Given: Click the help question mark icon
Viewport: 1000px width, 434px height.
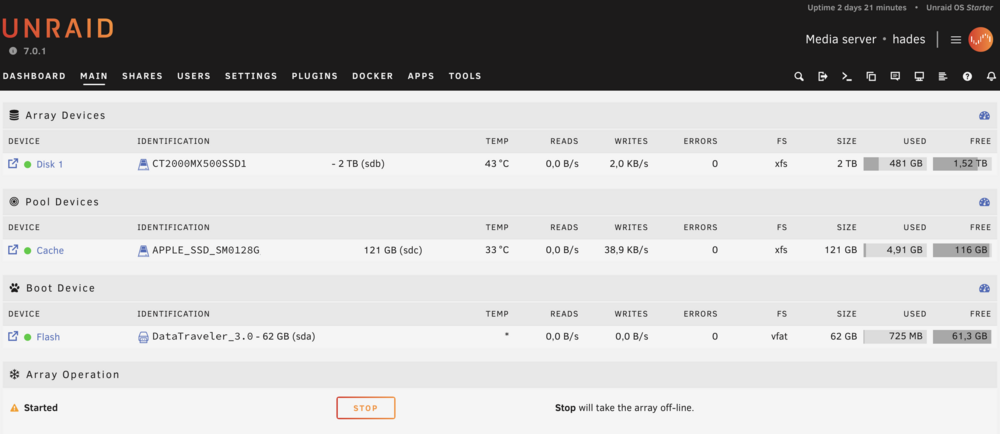Looking at the screenshot, I should (967, 76).
